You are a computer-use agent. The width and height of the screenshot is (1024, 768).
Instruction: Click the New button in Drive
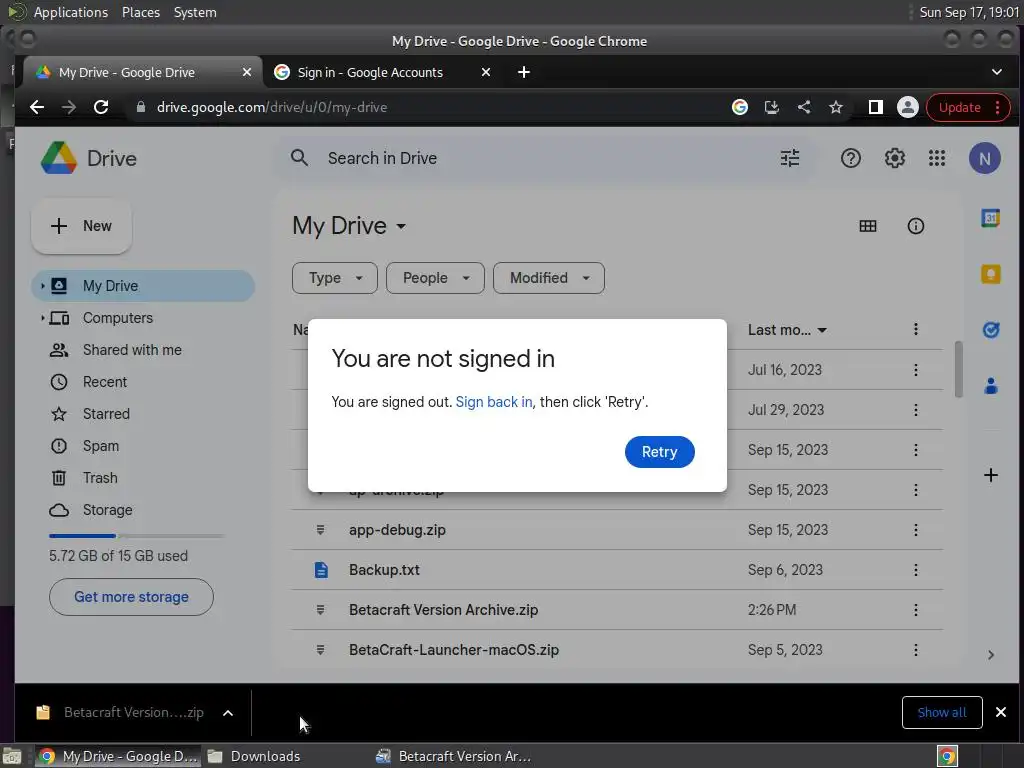pos(82,226)
